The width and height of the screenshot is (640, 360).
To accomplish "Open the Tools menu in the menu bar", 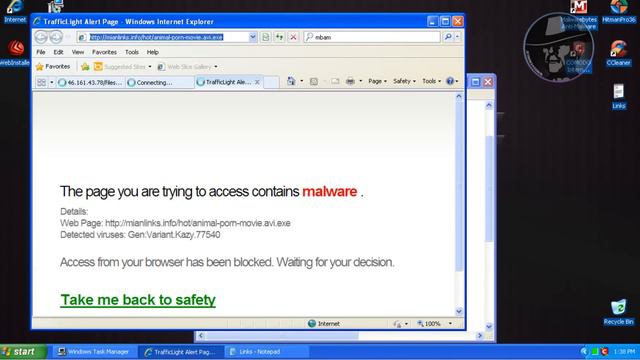I will [x=132, y=52].
